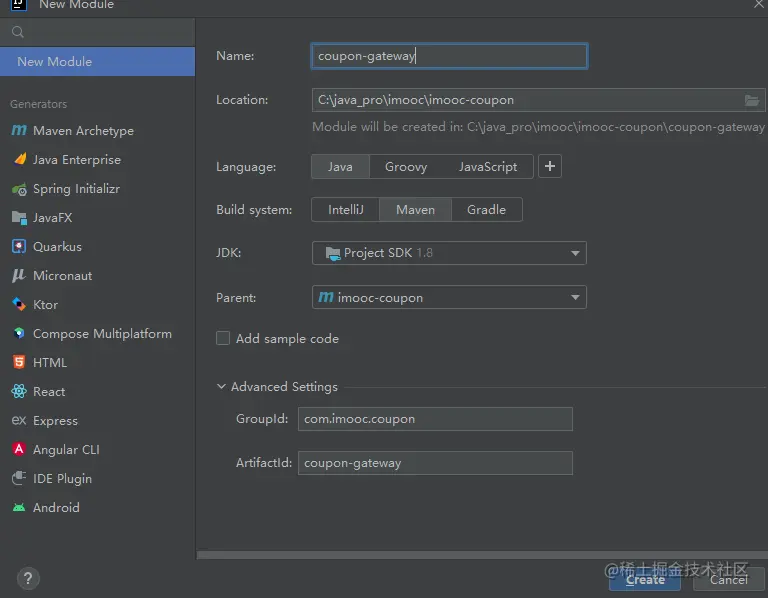Click the Android robot icon
768x598 pixels.
tap(19, 507)
